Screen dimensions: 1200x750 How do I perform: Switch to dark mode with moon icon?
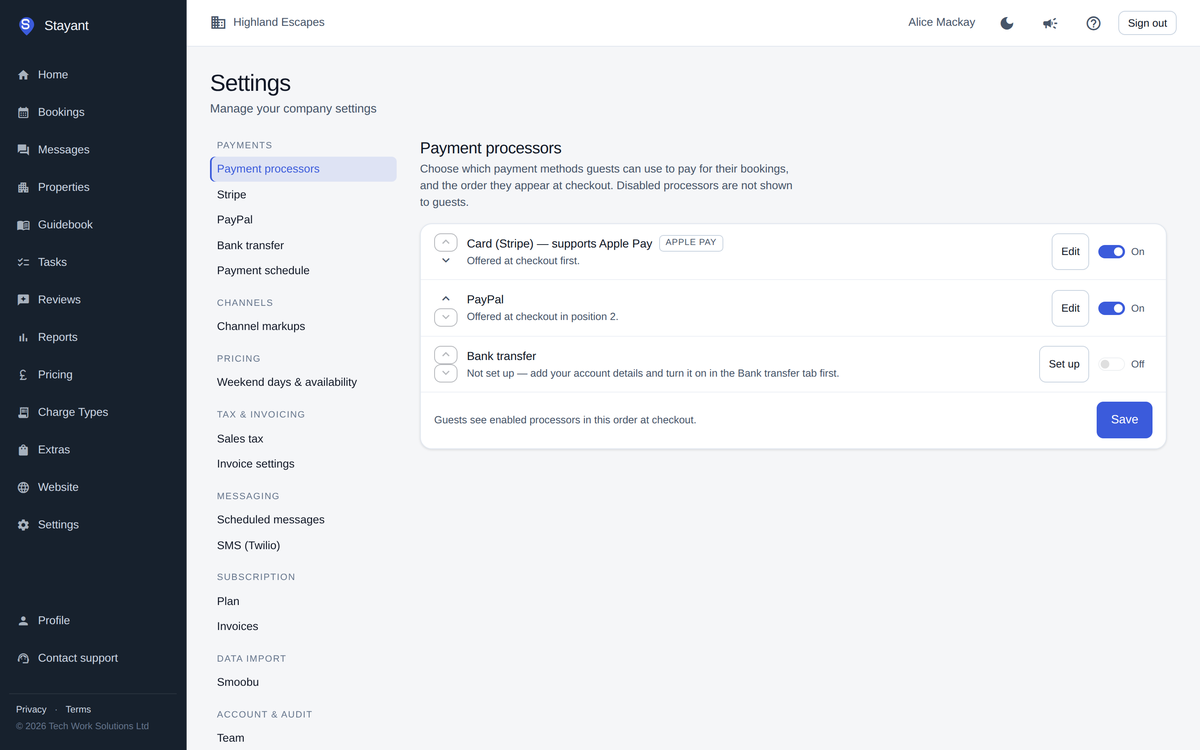pos(1007,23)
